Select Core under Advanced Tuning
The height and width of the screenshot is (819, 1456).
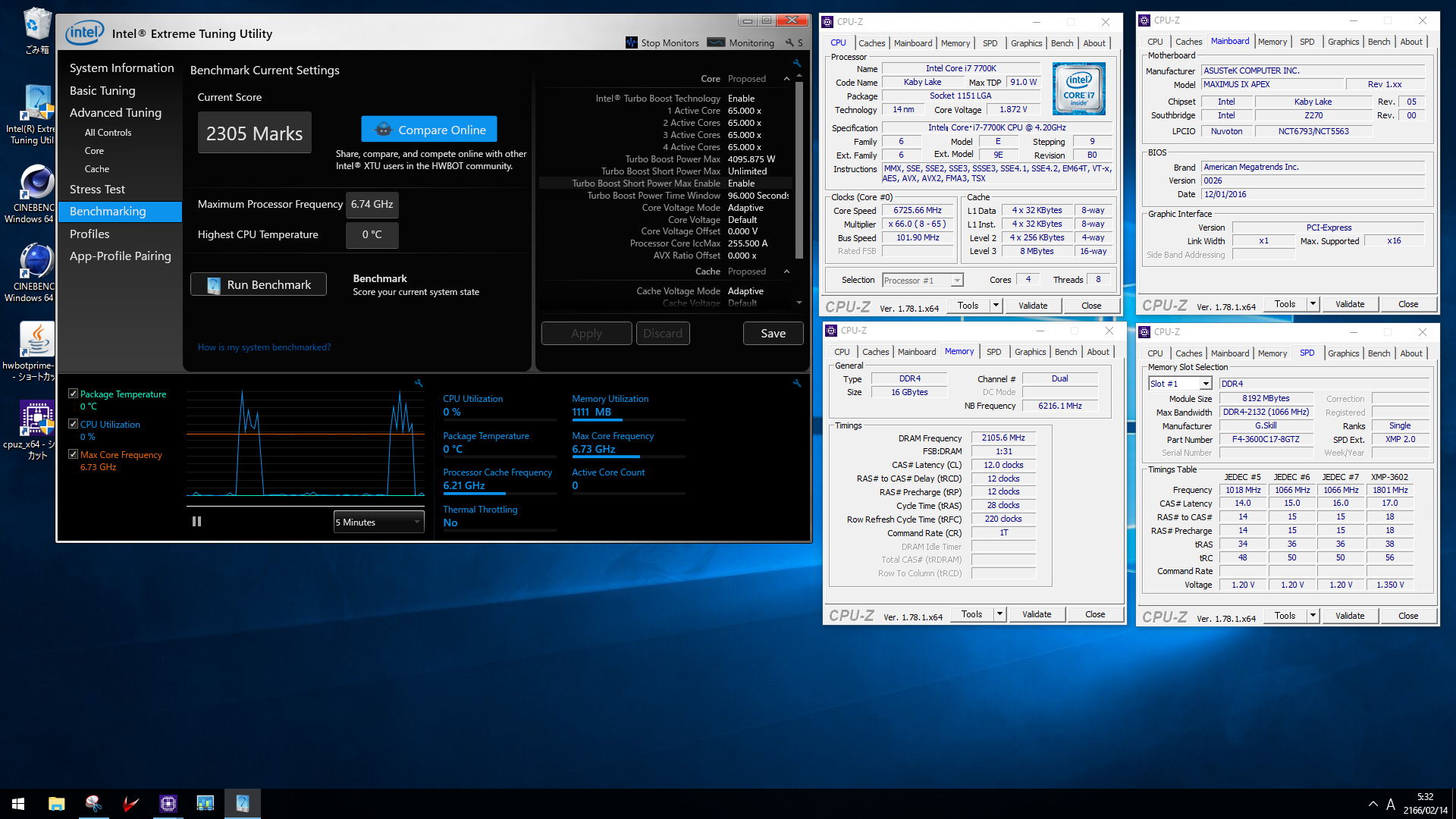[94, 150]
